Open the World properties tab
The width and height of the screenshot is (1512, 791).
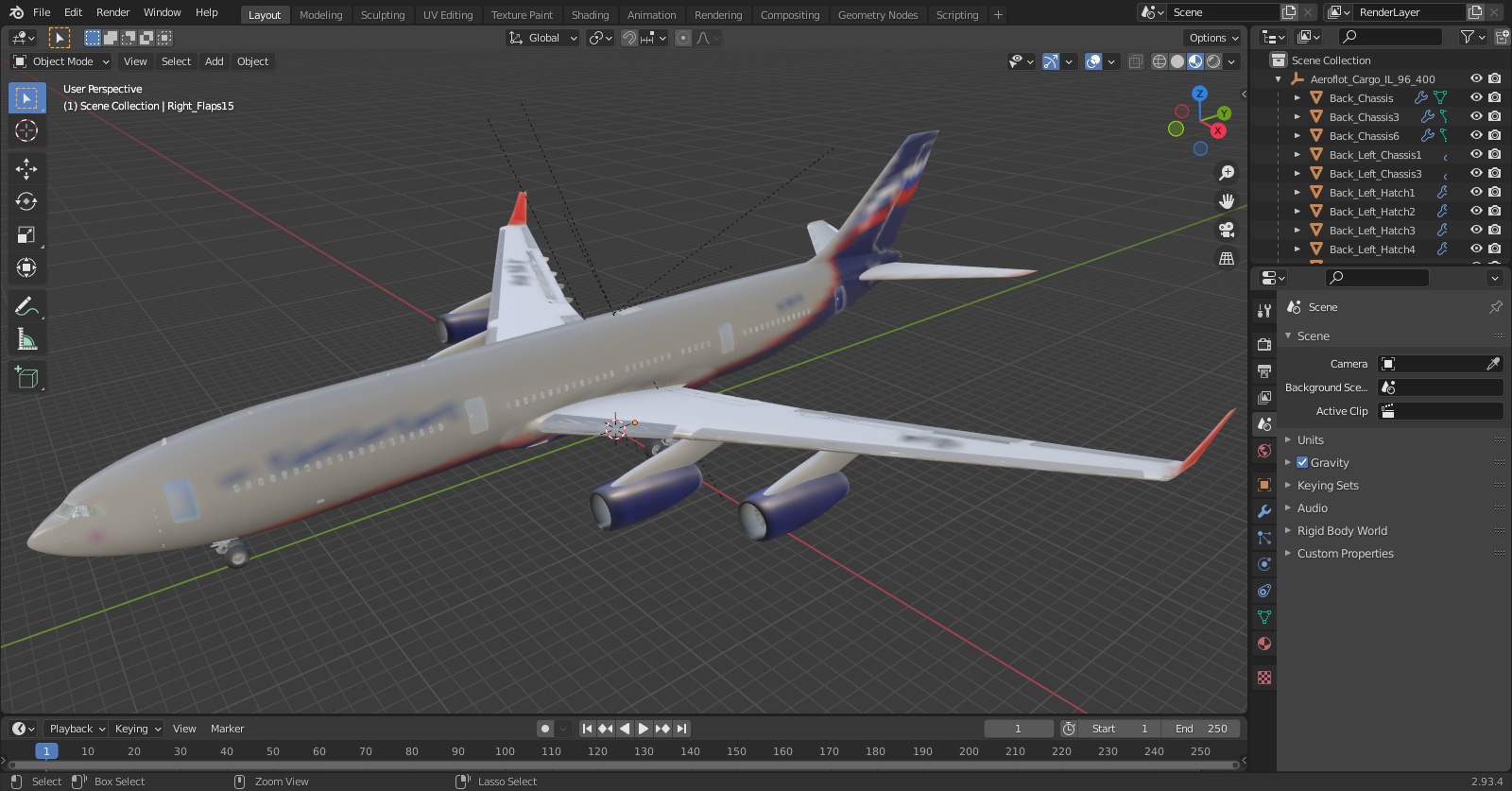tap(1264, 451)
